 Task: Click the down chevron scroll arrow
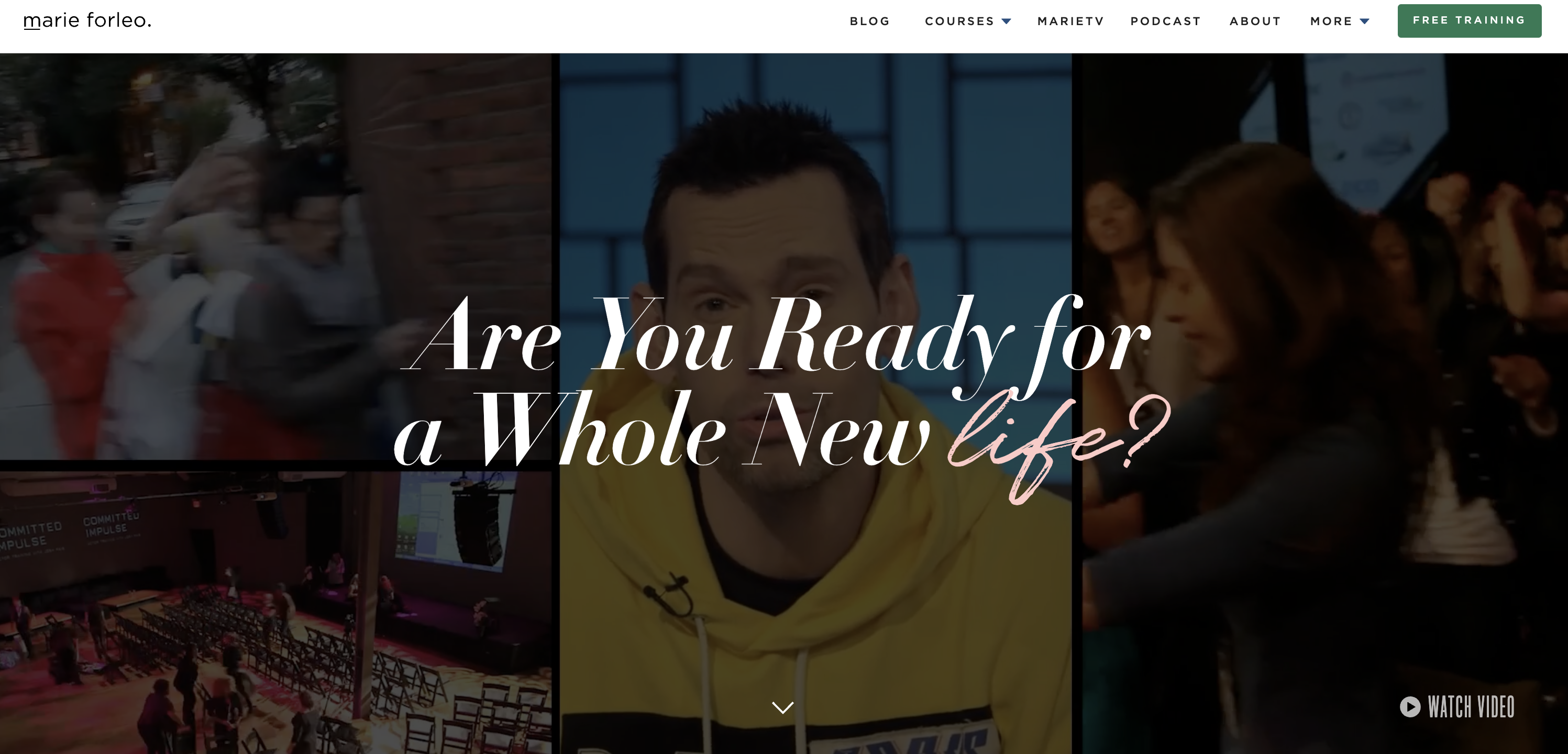[x=783, y=707]
